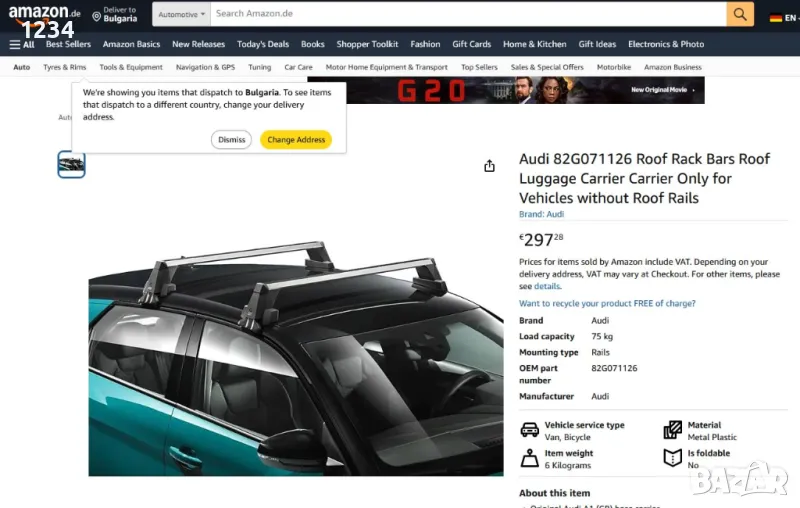800x508 pixels.
Task: Click the Amazon.de logo
Action: point(44,13)
